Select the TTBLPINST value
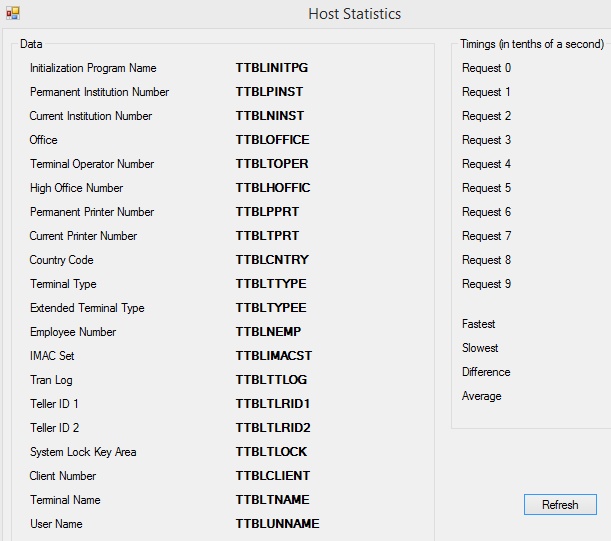Screen dimensions: 611x541 pyautogui.click(x=269, y=92)
